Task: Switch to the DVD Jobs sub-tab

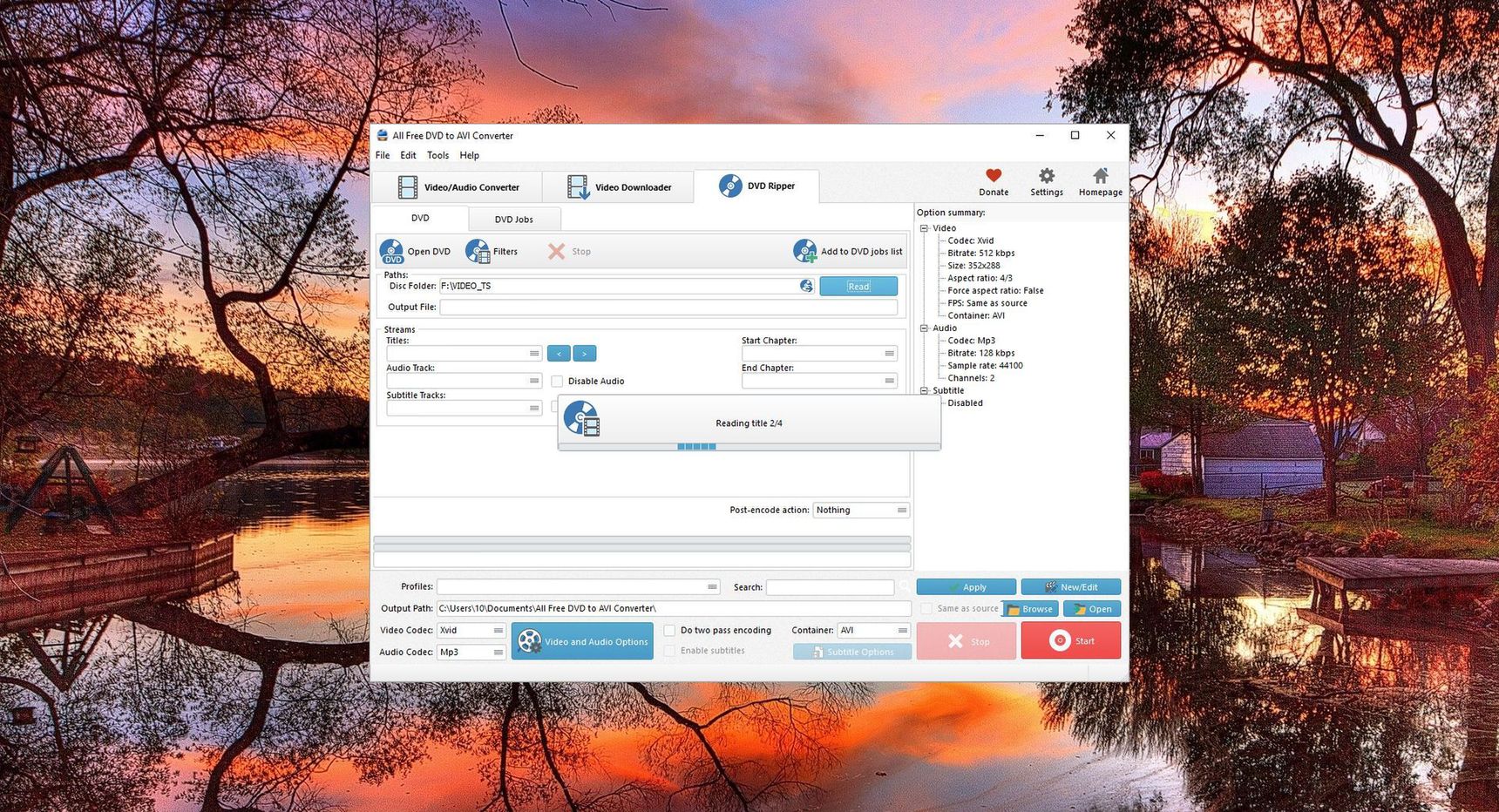Action: tap(514, 220)
